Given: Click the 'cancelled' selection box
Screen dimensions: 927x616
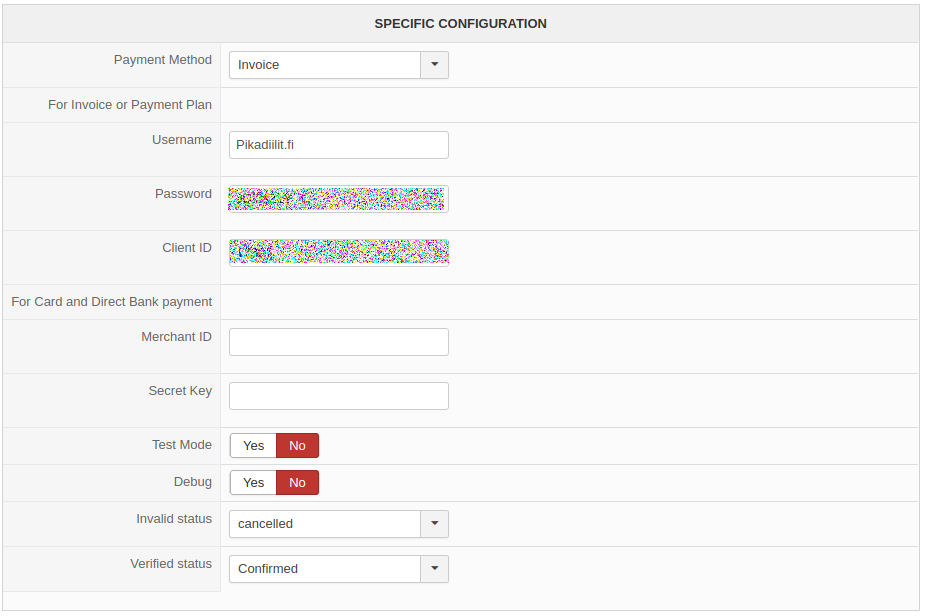Looking at the screenshot, I should pyautogui.click(x=325, y=524).
